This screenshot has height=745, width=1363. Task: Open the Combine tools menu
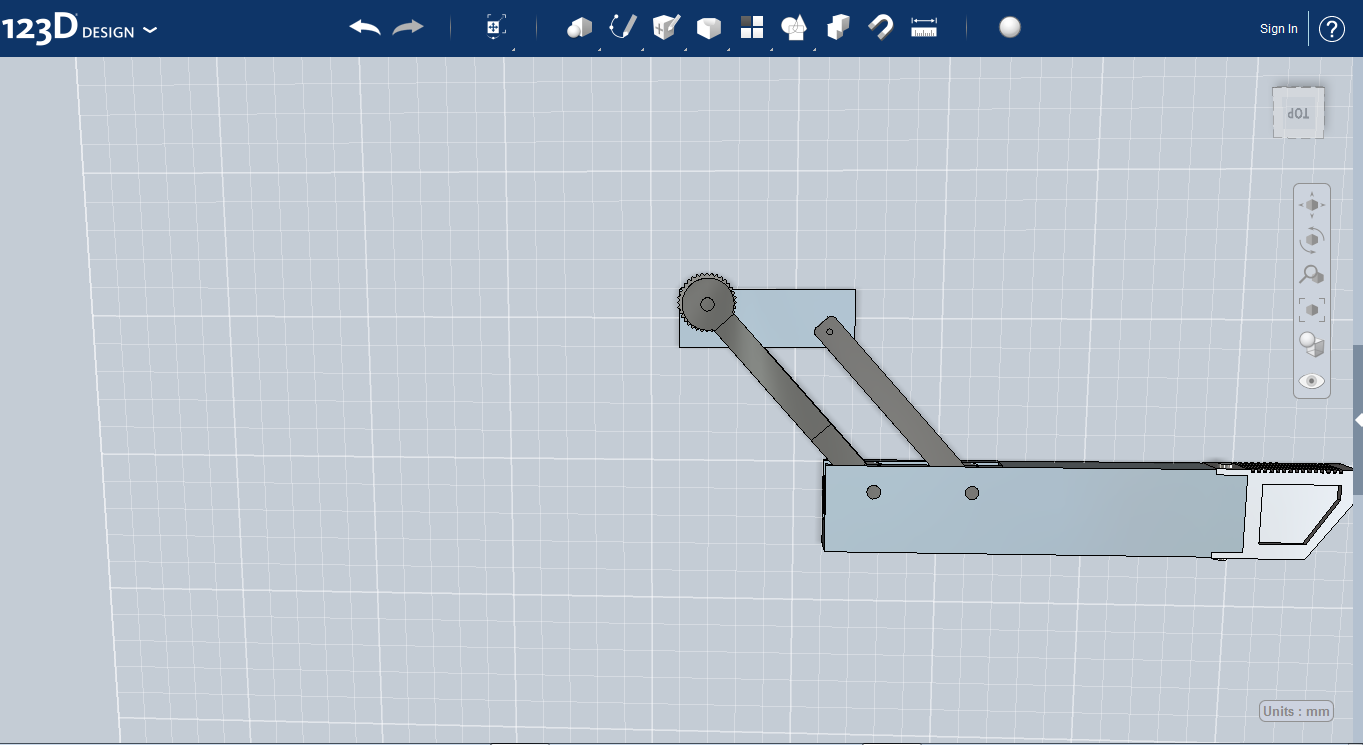point(838,27)
